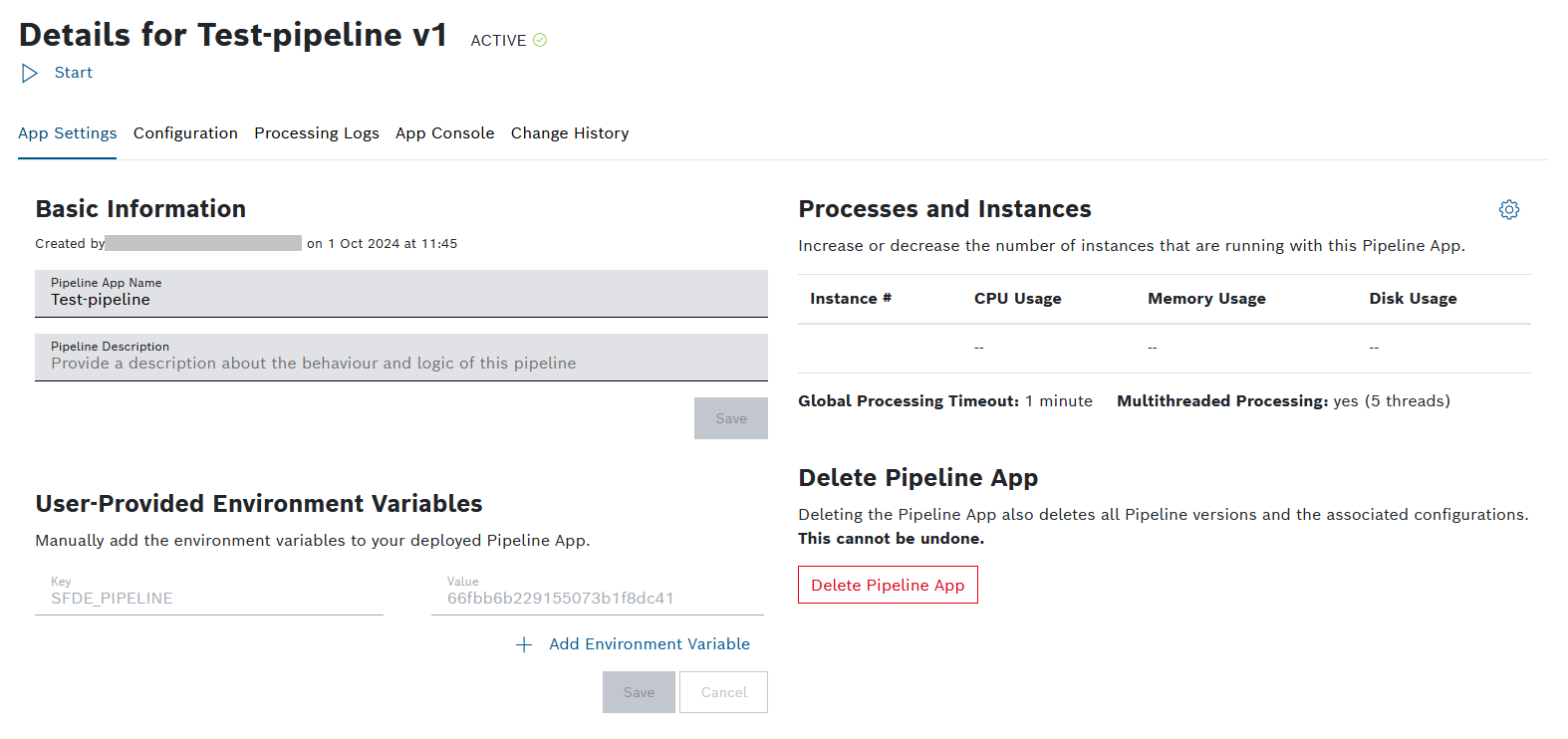This screenshot has width=1568, height=739.
Task: Click the green ACTIVE status checkmark icon
Action: pyautogui.click(x=540, y=40)
